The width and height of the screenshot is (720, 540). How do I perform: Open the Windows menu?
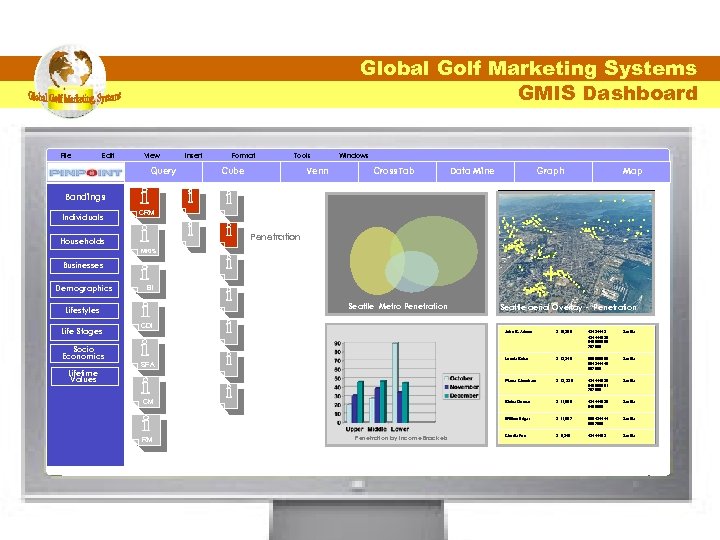coord(353,155)
